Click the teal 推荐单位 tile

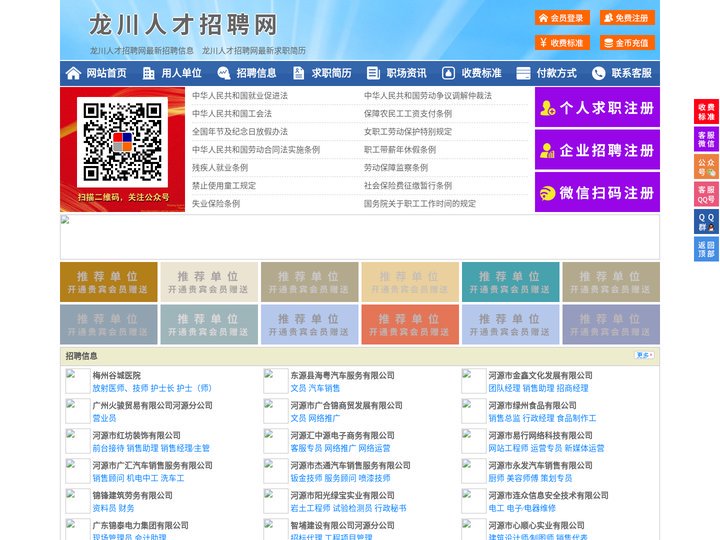(x=511, y=282)
